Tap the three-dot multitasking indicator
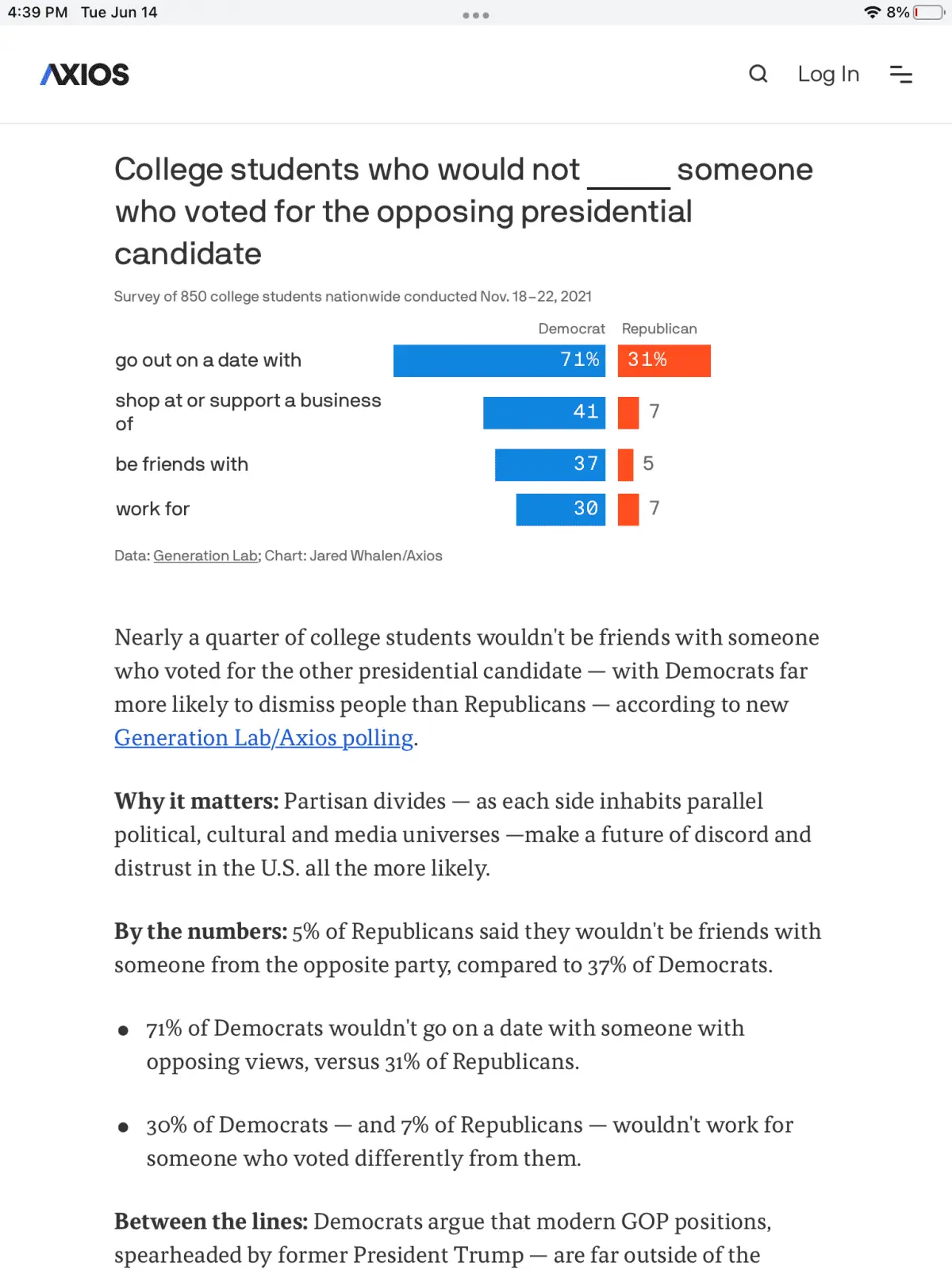This screenshot has width=952, height=1270. point(476,15)
